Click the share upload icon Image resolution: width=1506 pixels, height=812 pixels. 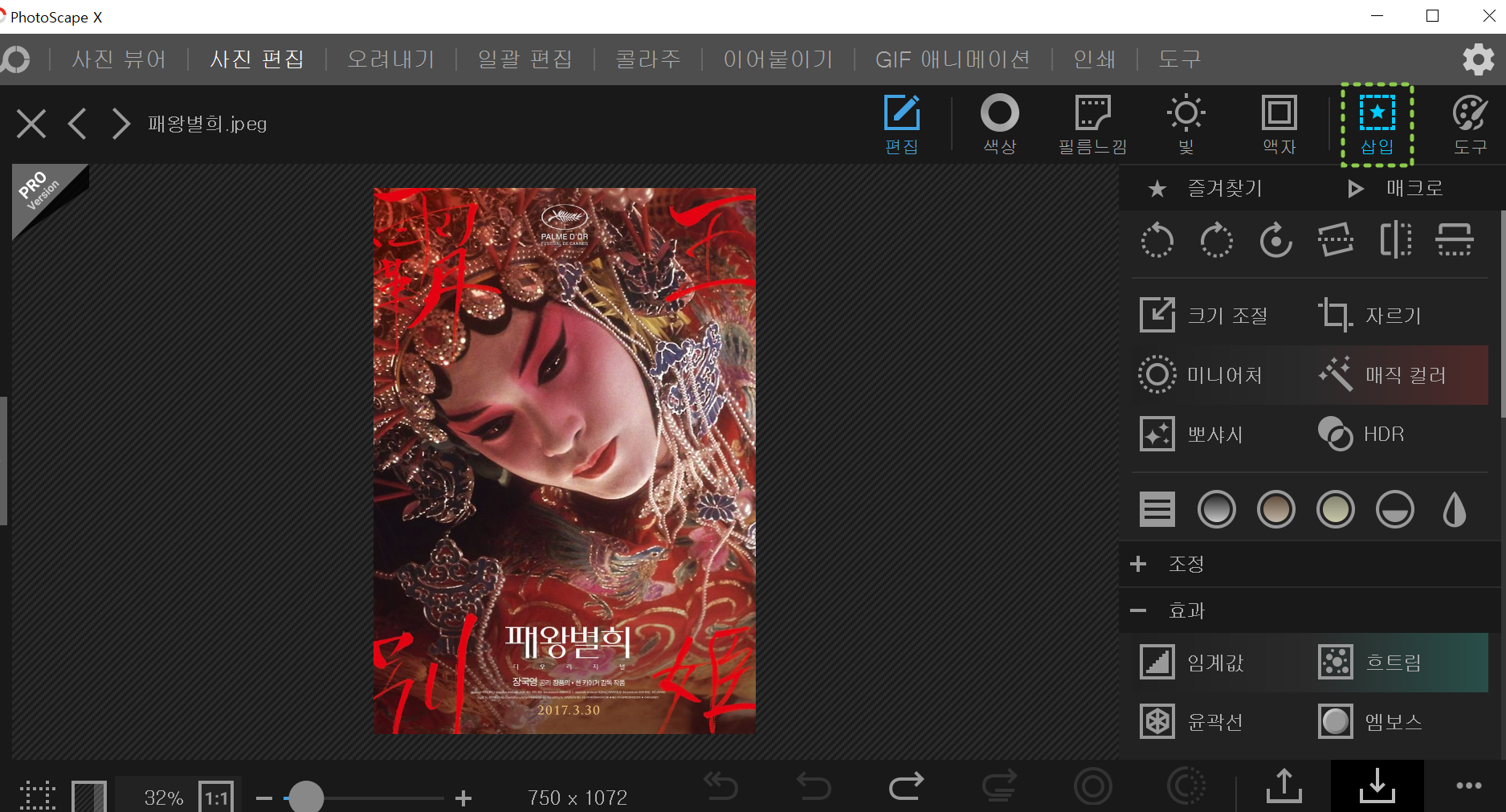[x=1284, y=786]
